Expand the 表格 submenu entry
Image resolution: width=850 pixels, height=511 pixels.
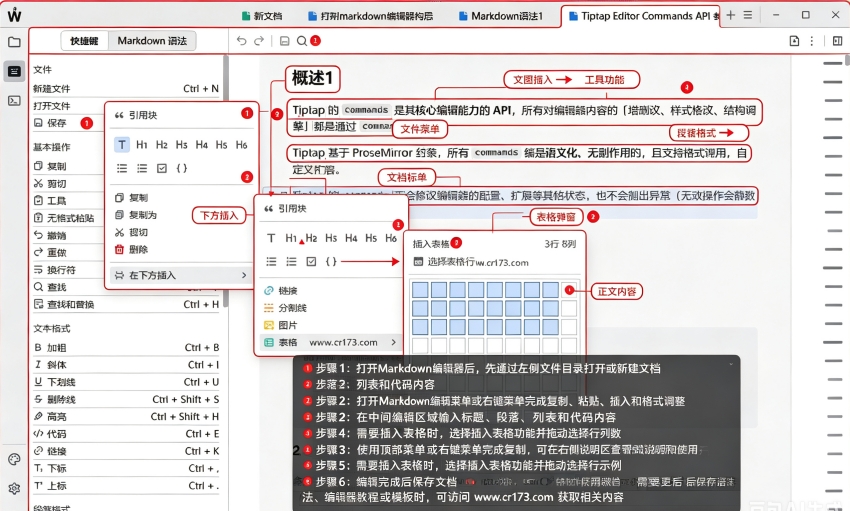coord(331,342)
